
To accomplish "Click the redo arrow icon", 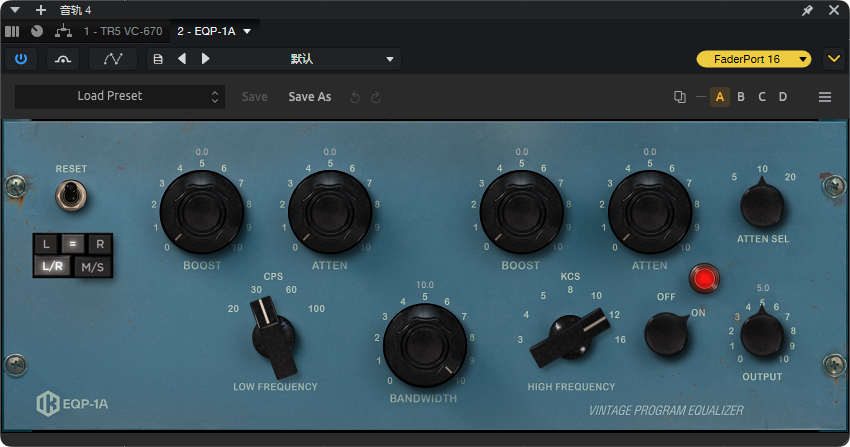I will [376, 98].
